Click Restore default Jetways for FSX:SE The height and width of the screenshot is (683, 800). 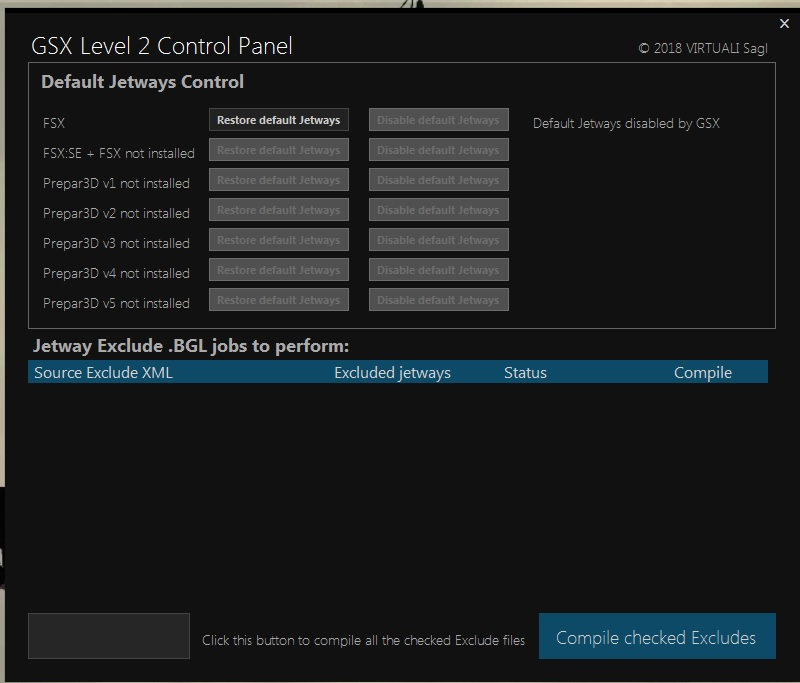coord(279,150)
